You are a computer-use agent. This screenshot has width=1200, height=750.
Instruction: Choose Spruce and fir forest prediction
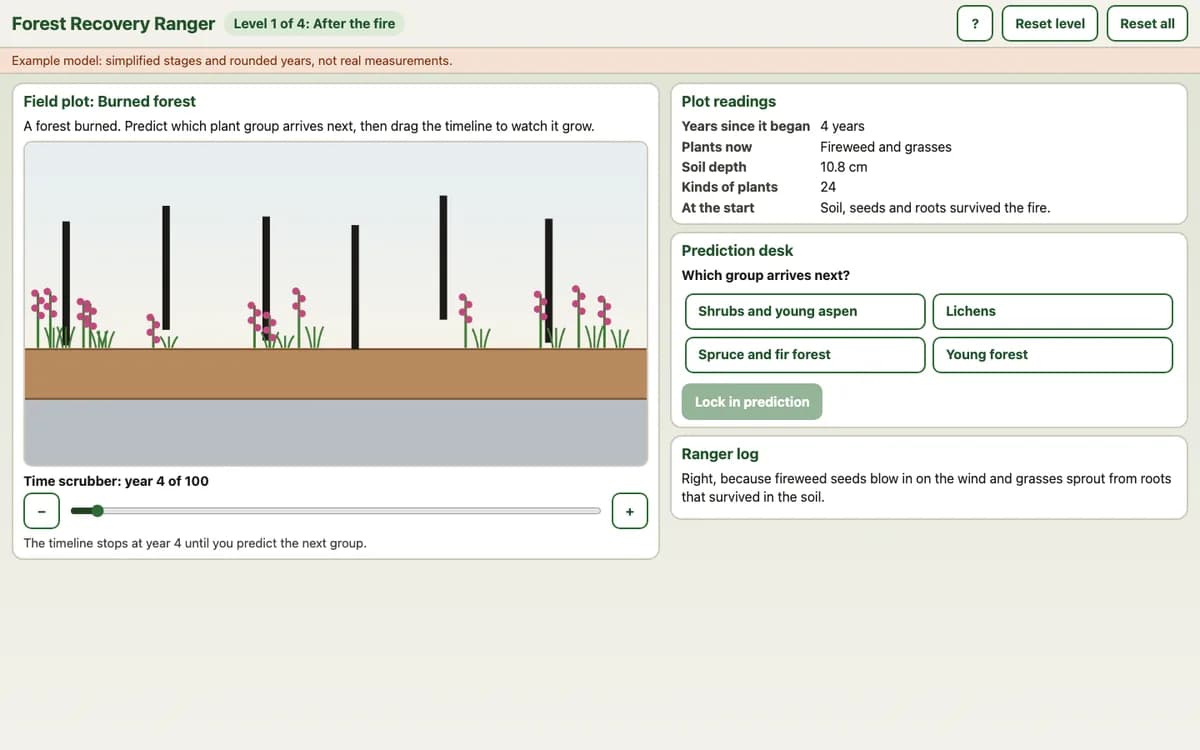point(805,355)
